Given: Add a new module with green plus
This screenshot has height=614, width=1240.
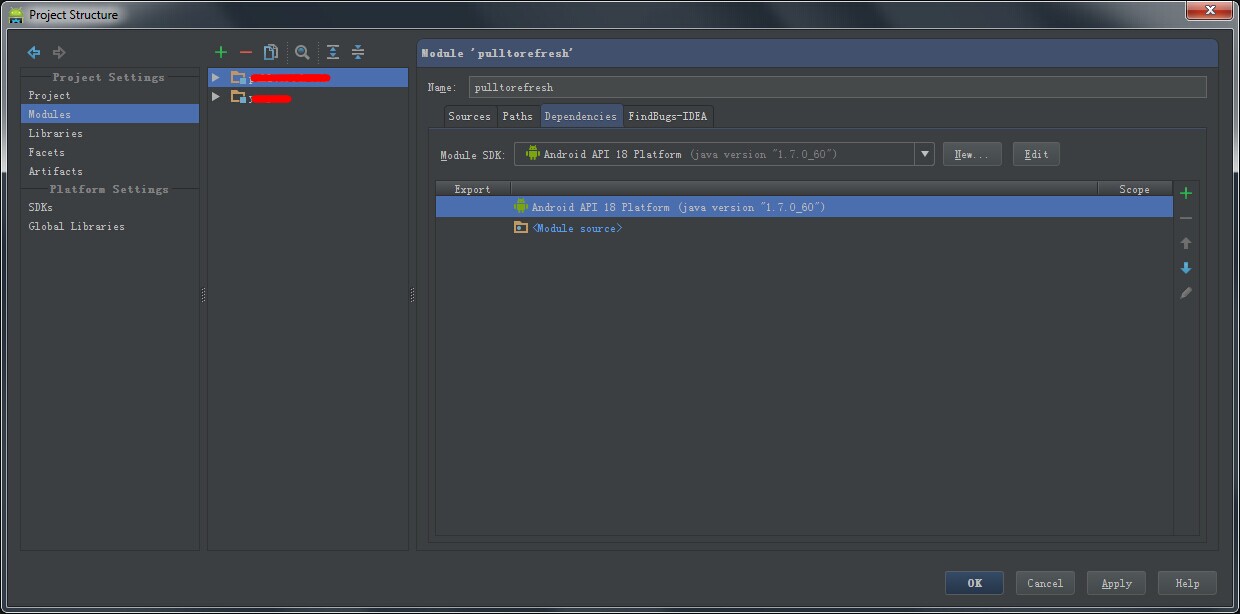Looking at the screenshot, I should point(221,52).
